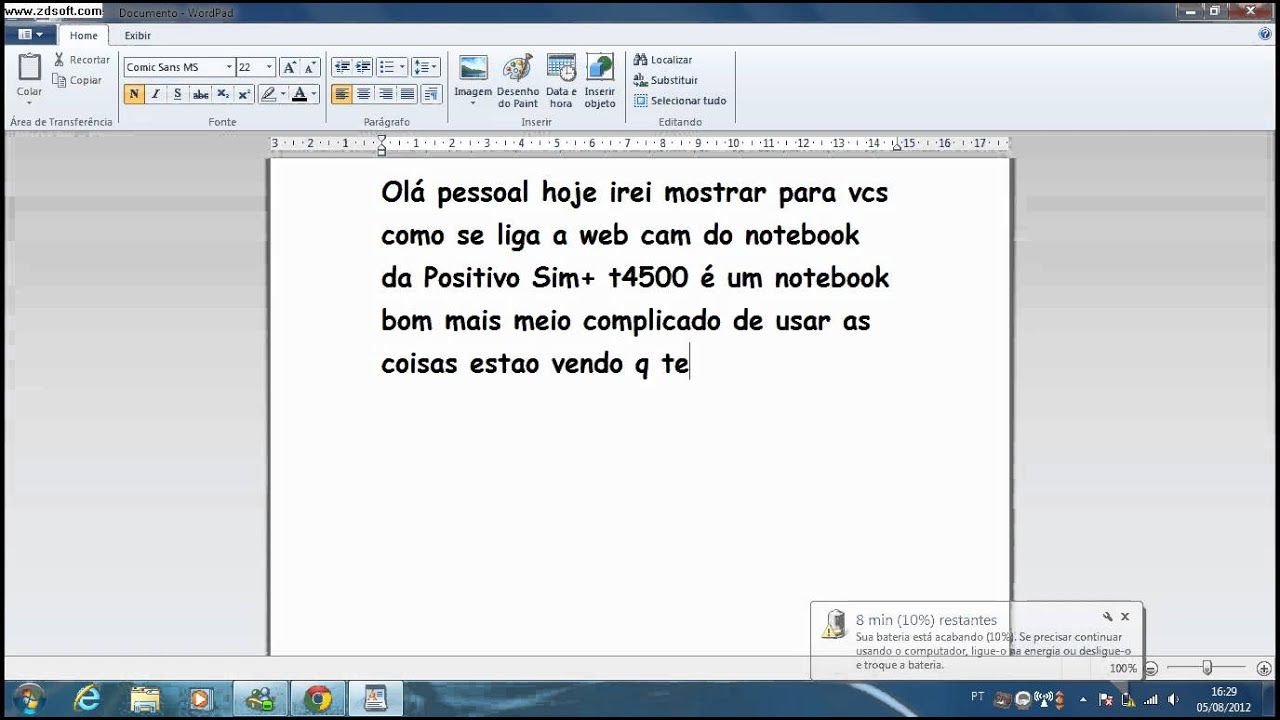Click Substituir to replace text

point(666,80)
